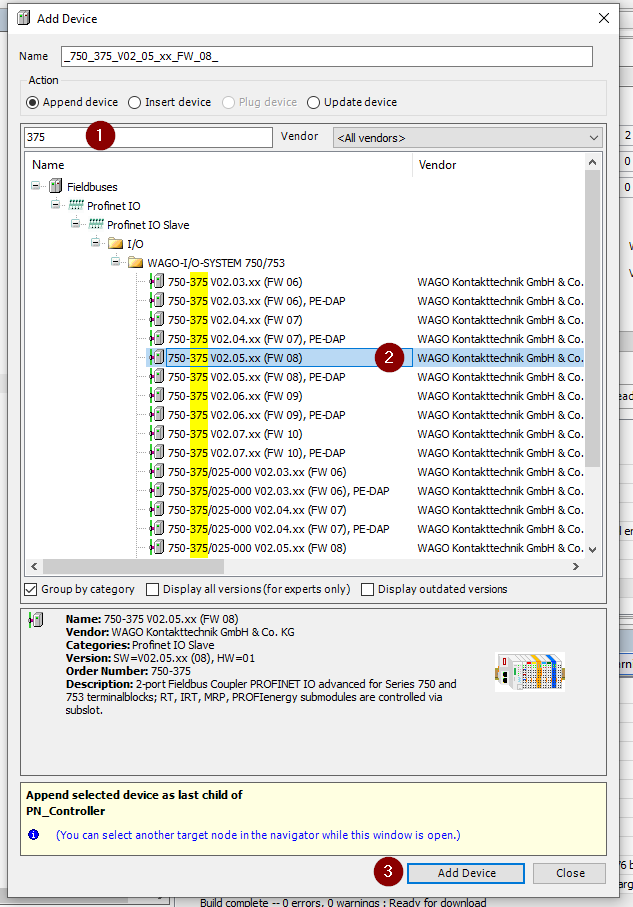Click icon of selected 750-375 V02.05.xx (FW 08)
Viewport: 633px width, 907px height.
(x=157, y=357)
